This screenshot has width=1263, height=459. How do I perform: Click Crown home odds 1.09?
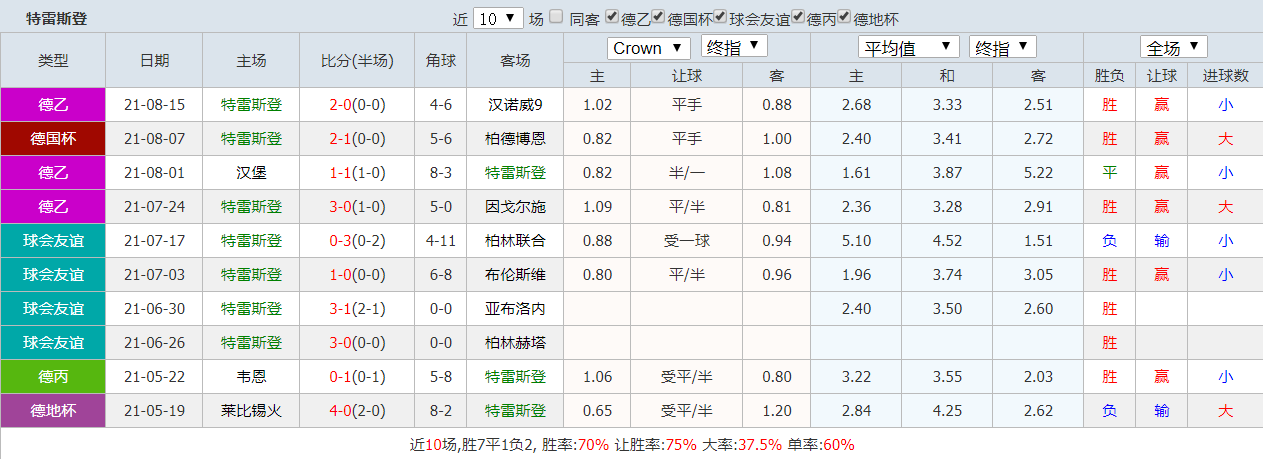click(x=597, y=206)
